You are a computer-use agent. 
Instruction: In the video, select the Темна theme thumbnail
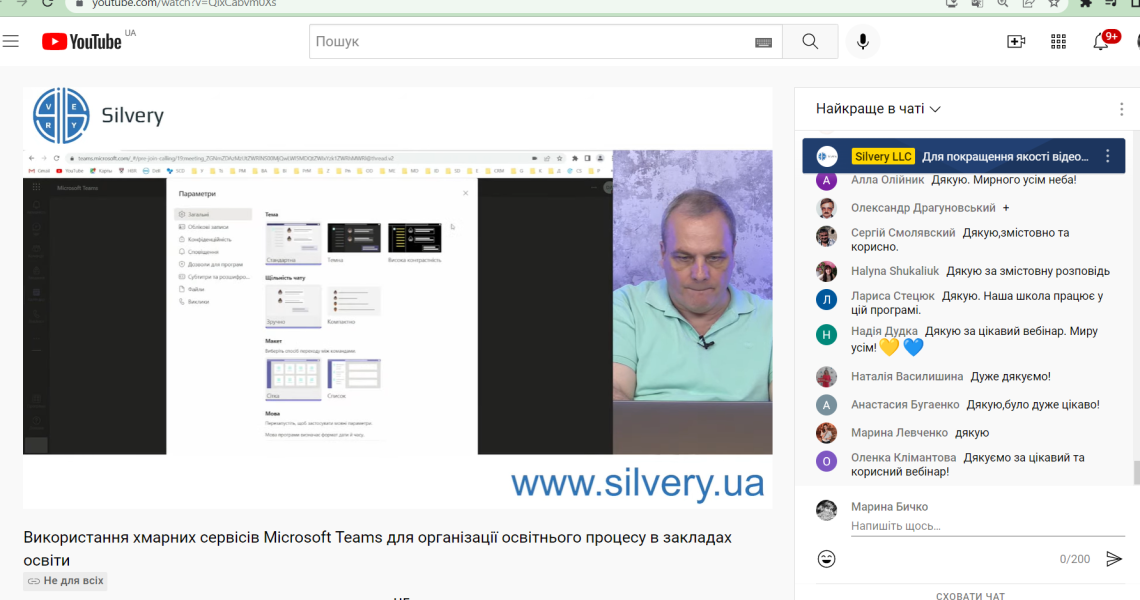pyautogui.click(x=354, y=239)
